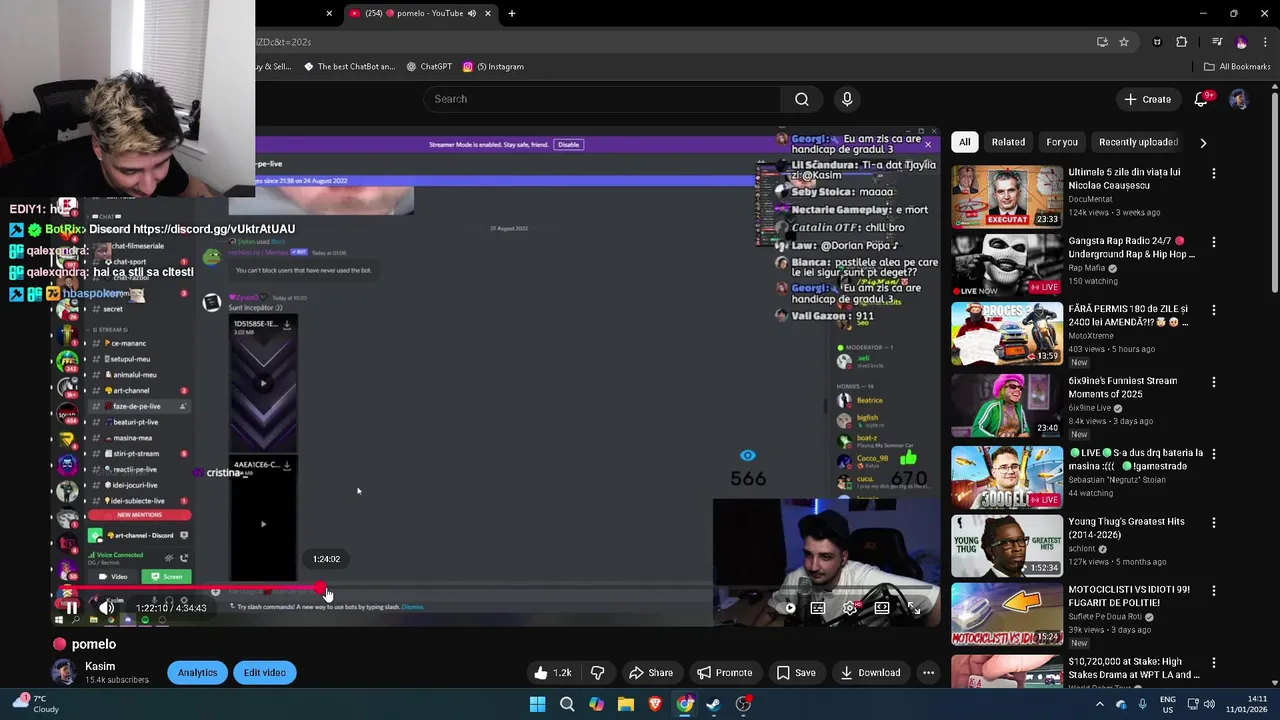Mute the tab via its speaker icon
The width and height of the screenshot is (1280, 720).
pos(471,14)
